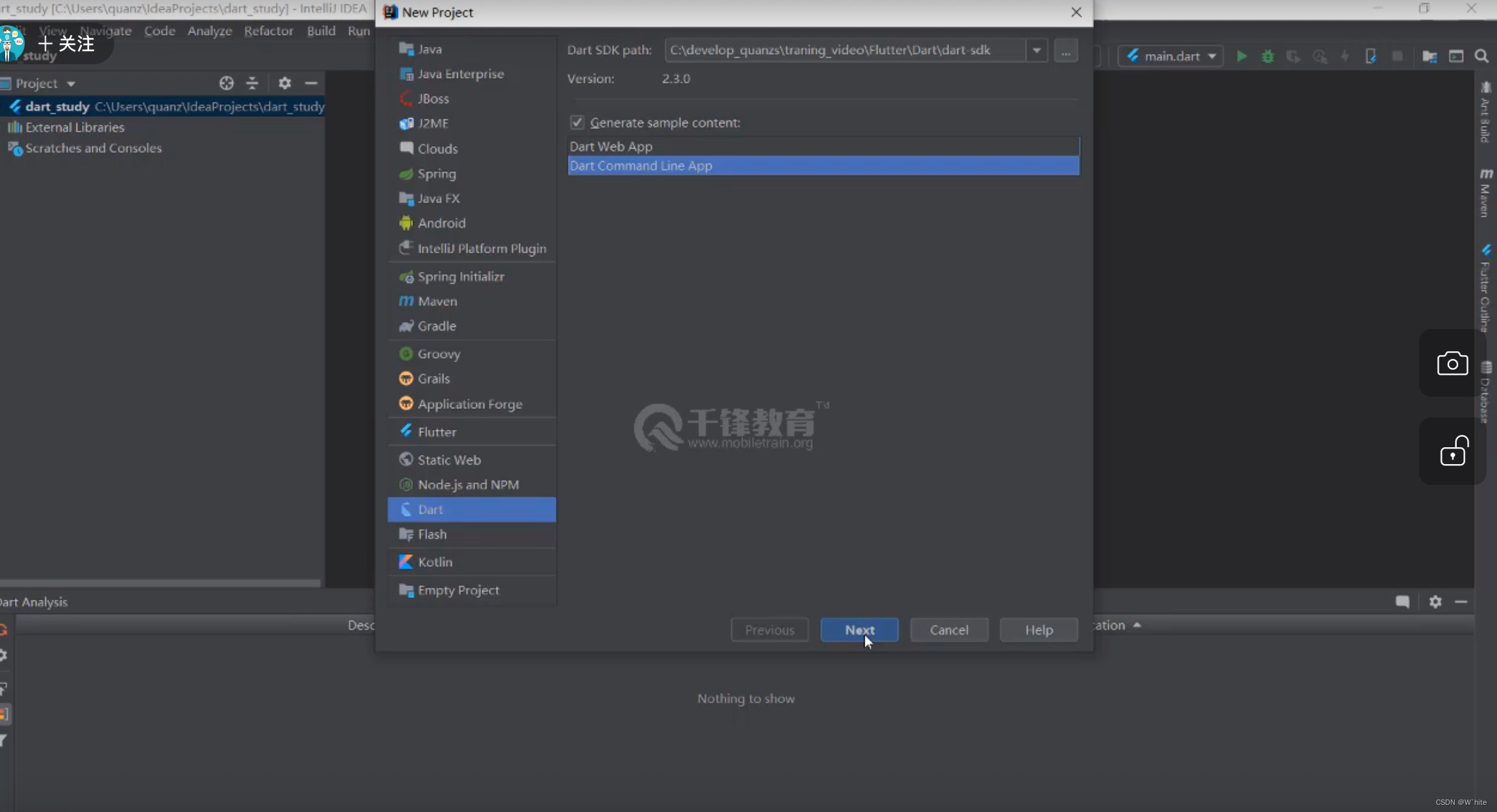Screen dimensions: 1497x812
Task: Click the Previous button
Action: [x=769, y=630]
